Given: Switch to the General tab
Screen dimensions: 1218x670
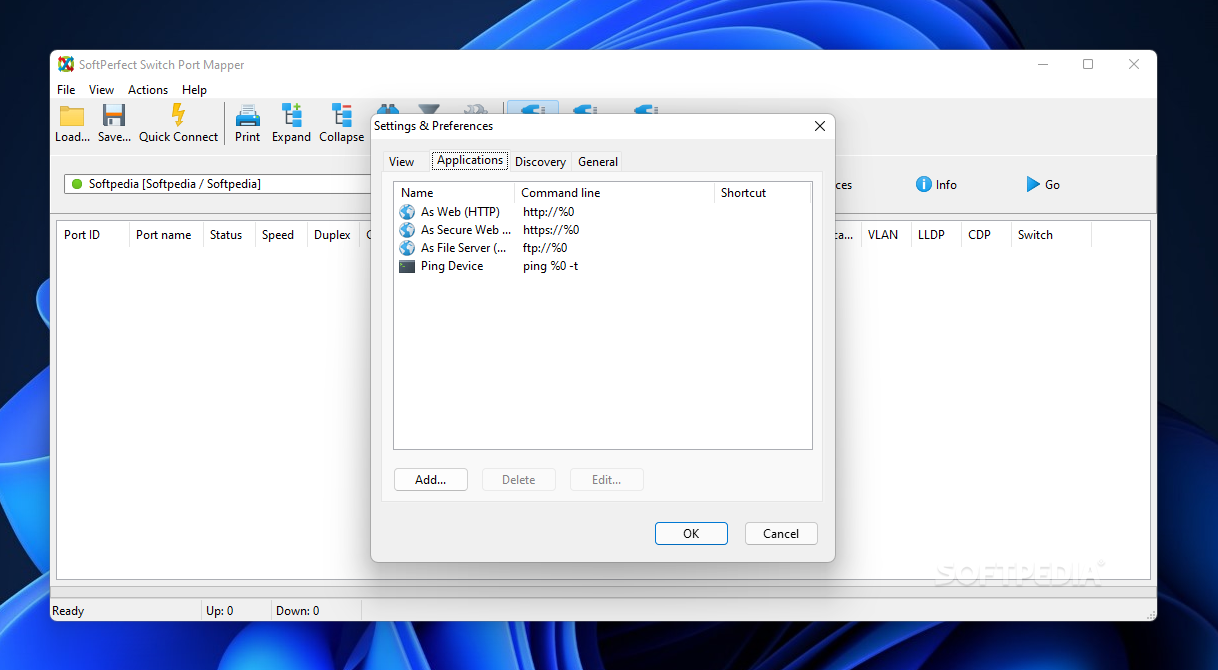Looking at the screenshot, I should (x=598, y=161).
